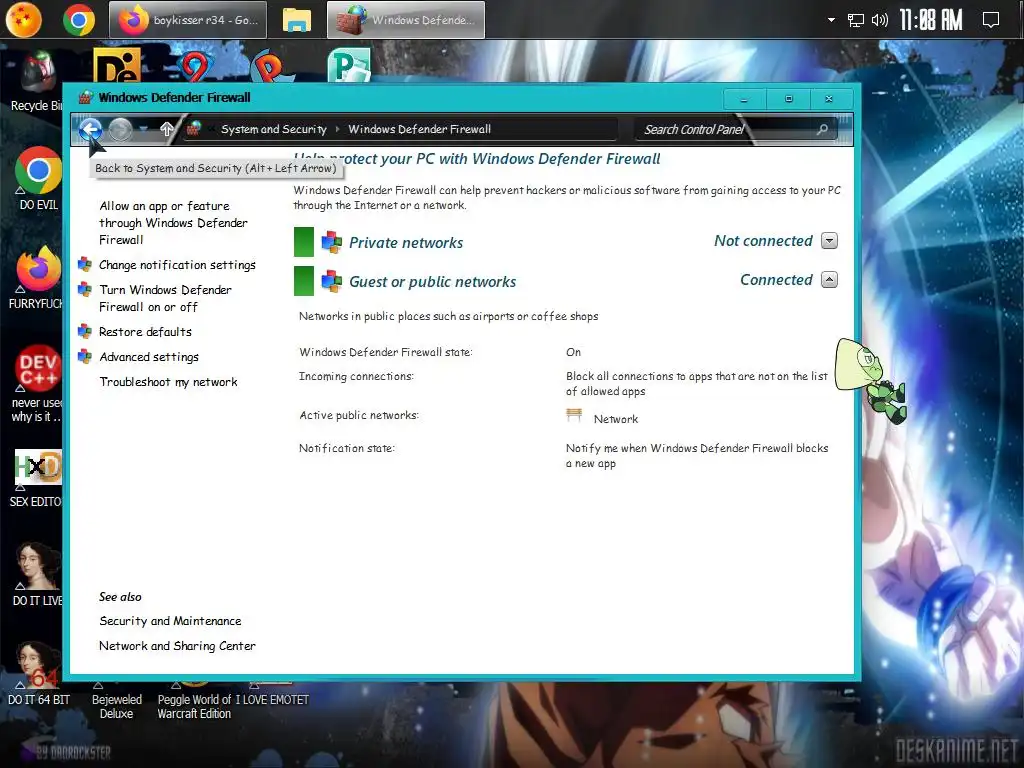Open the Dev C++ desktop shortcut

click(37, 383)
